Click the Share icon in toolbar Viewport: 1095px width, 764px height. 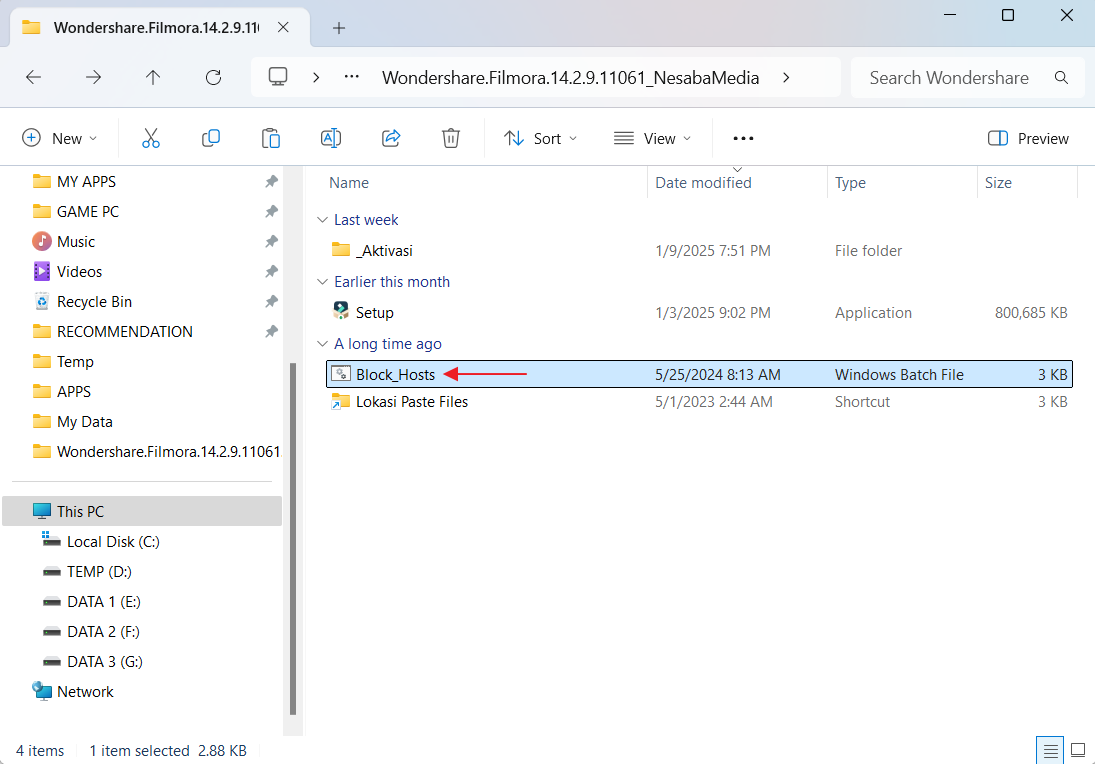[x=391, y=139]
